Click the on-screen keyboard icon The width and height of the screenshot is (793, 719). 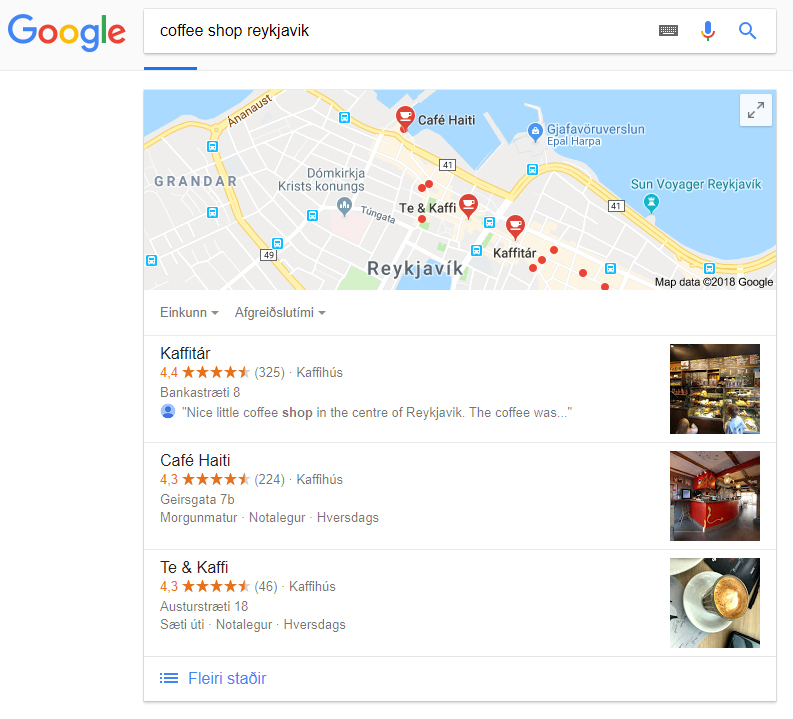668,31
